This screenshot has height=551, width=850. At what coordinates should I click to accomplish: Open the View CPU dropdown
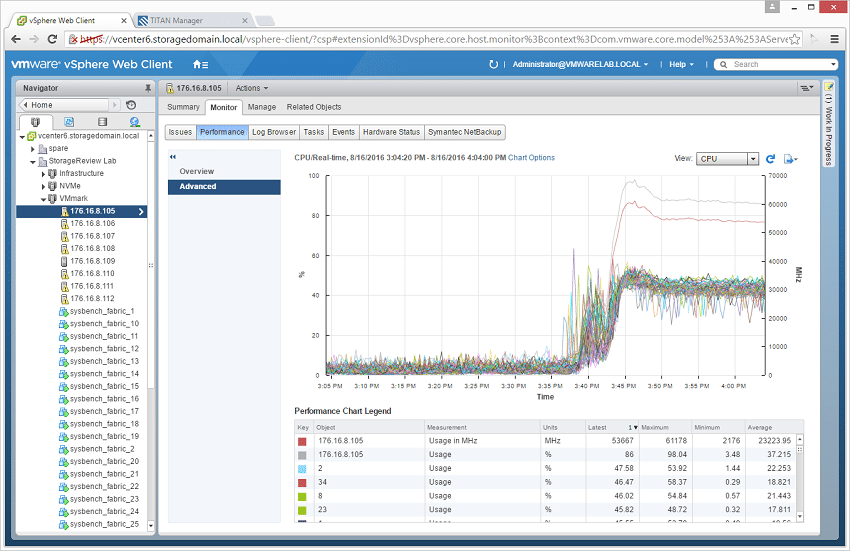point(752,159)
